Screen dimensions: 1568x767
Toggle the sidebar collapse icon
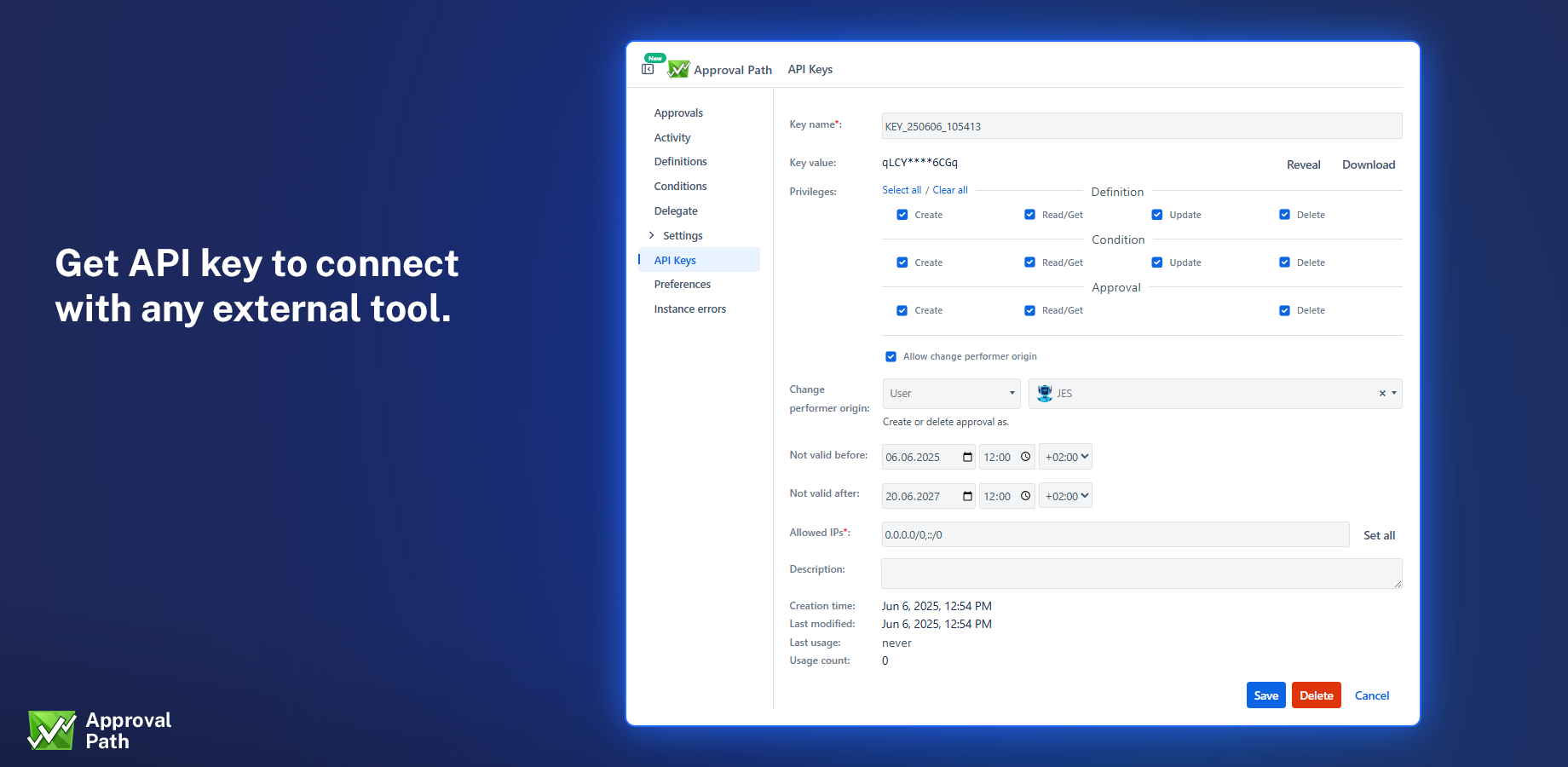click(x=648, y=69)
